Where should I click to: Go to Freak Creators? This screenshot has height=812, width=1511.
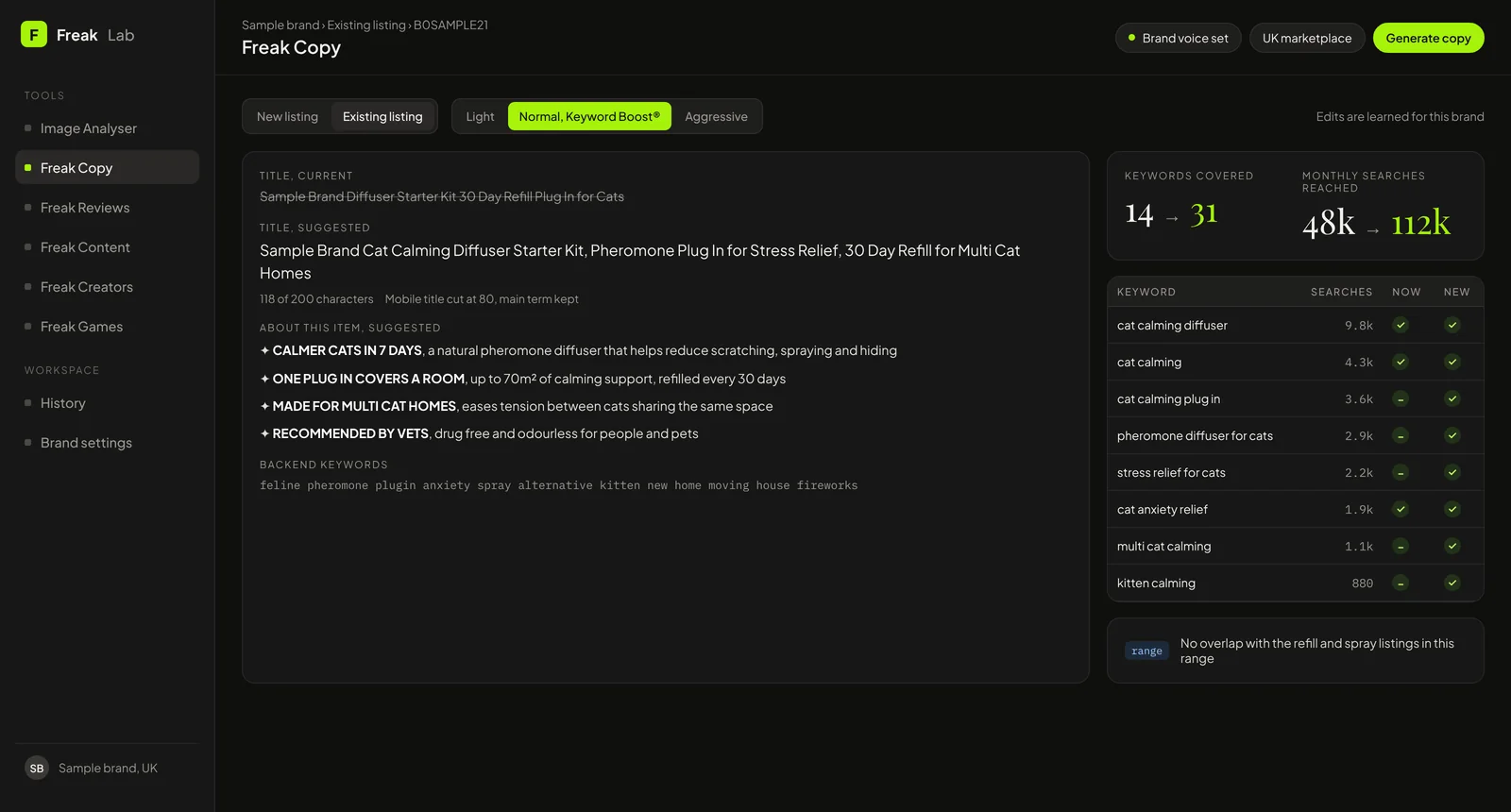pos(107,287)
